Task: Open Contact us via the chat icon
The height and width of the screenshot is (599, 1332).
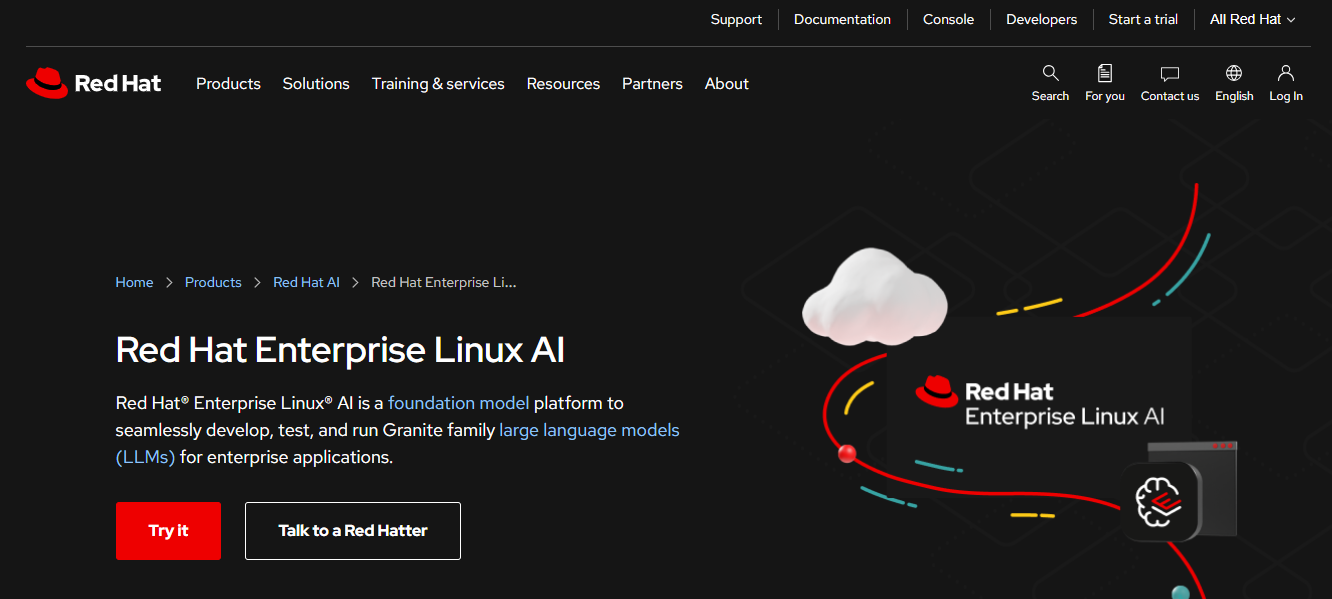Action: coord(1169,83)
